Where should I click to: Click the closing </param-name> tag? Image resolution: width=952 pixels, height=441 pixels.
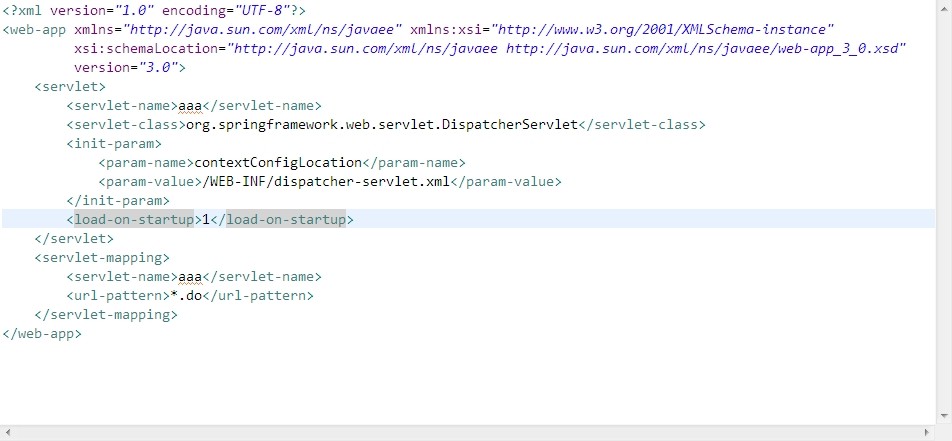point(414,162)
